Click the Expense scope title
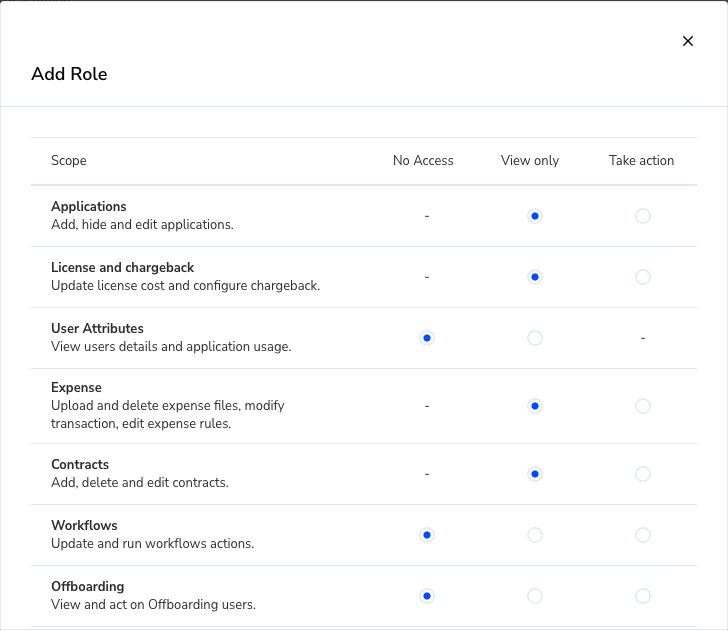This screenshot has height=631, width=728. point(76,388)
